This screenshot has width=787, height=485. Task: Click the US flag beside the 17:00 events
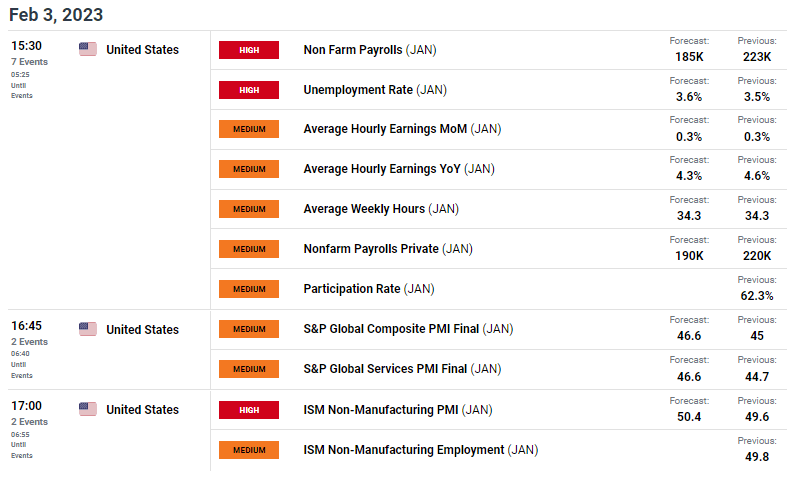click(87, 409)
